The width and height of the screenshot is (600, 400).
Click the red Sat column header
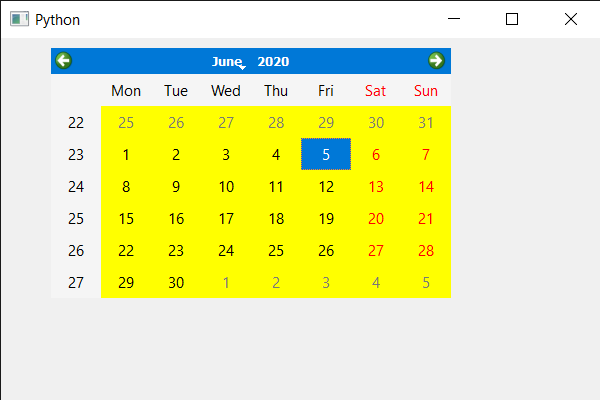376,91
